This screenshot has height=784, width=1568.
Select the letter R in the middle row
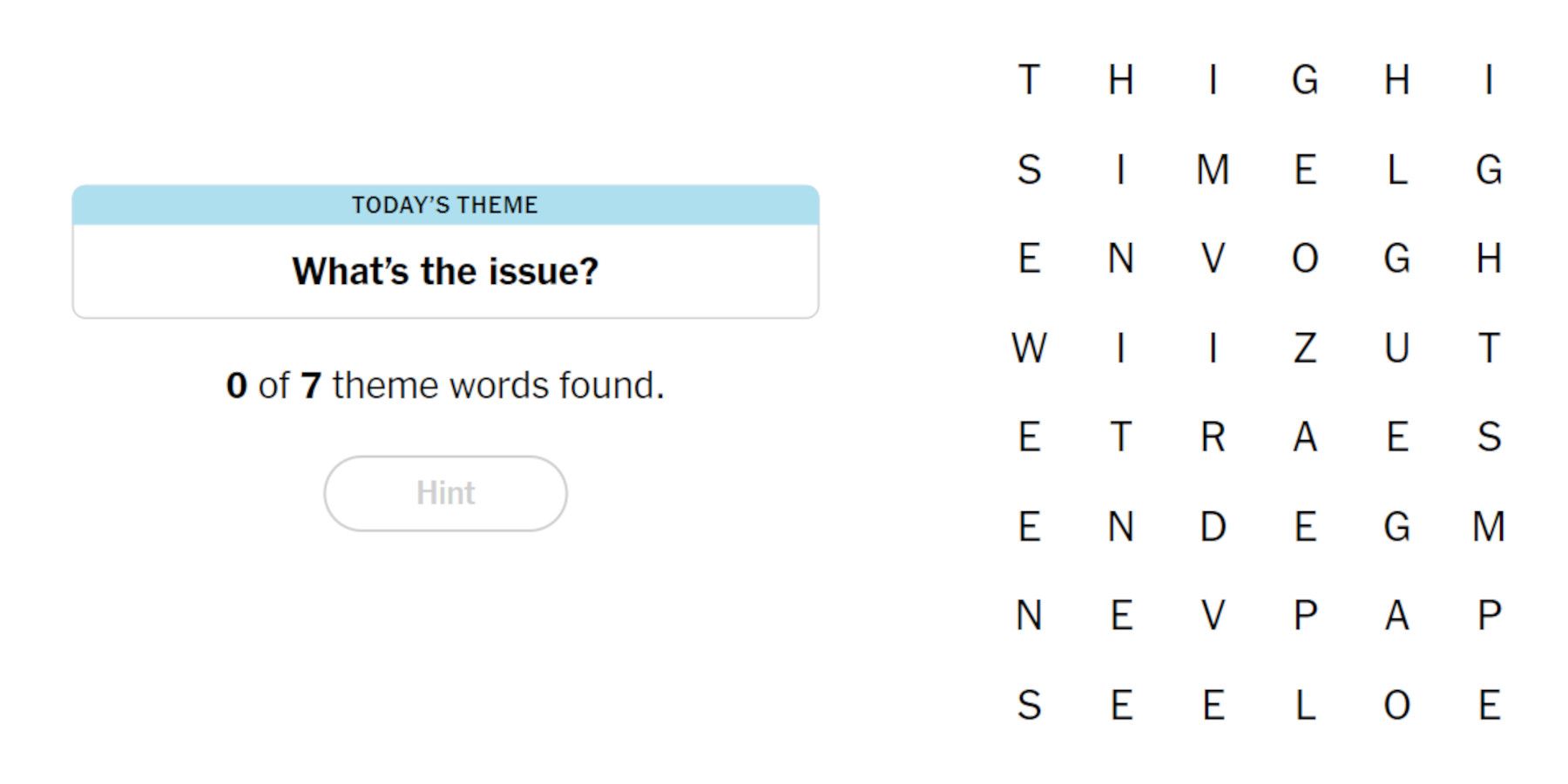[1213, 438]
